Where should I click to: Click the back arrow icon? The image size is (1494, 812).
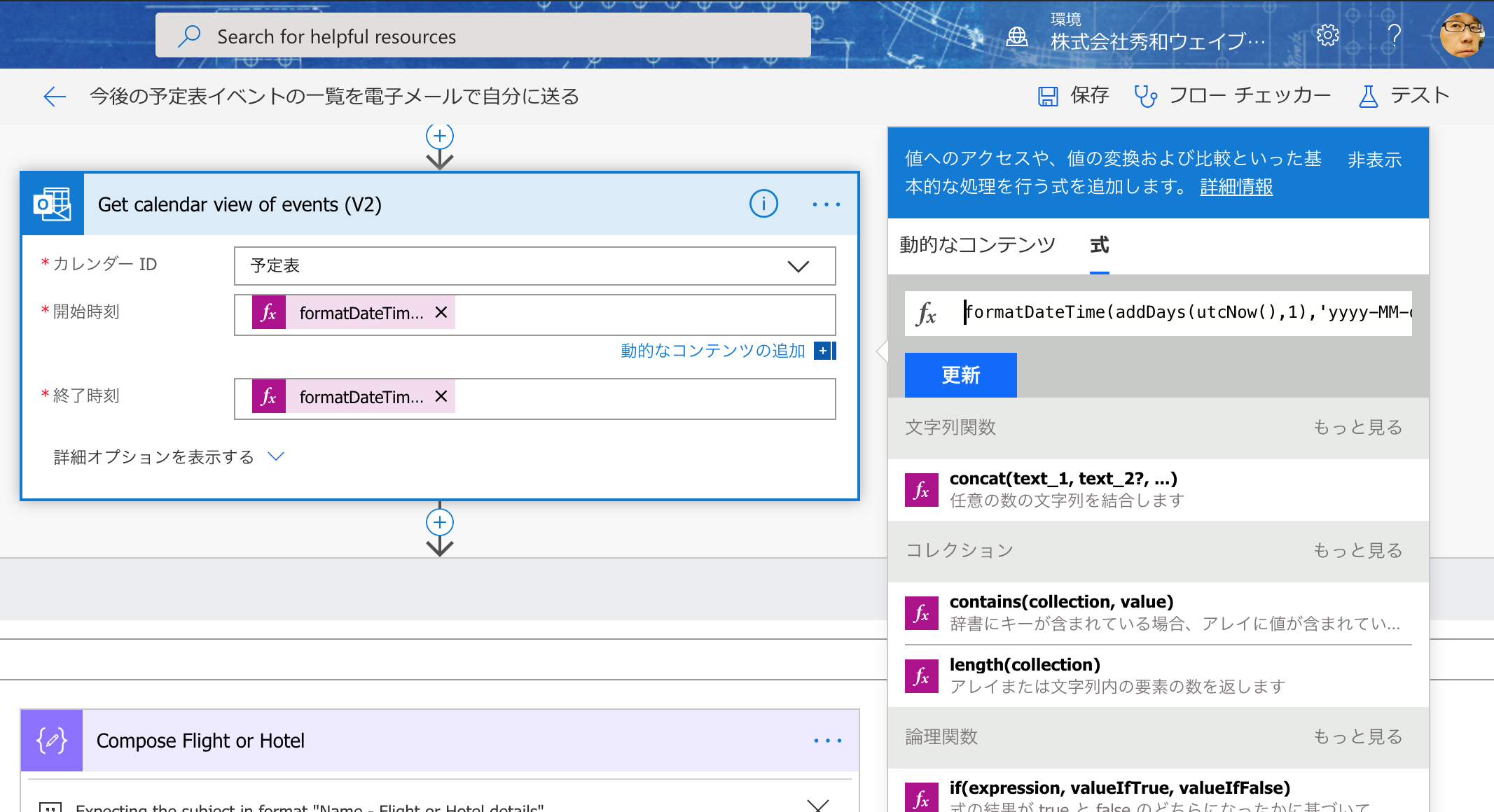(x=54, y=97)
